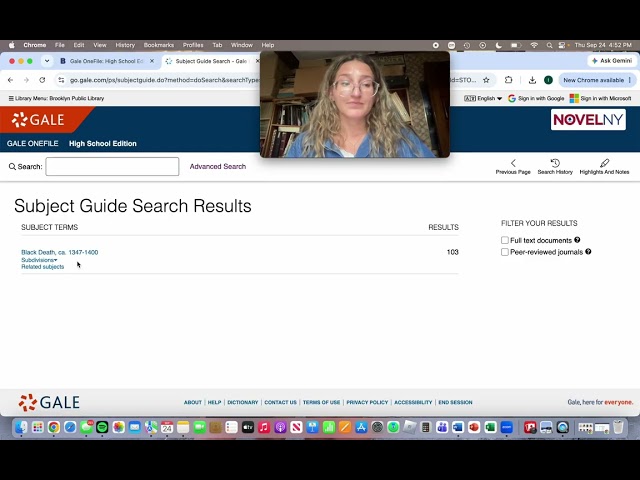Open Spotify from the dock
640x480 pixels.
[x=102, y=427]
